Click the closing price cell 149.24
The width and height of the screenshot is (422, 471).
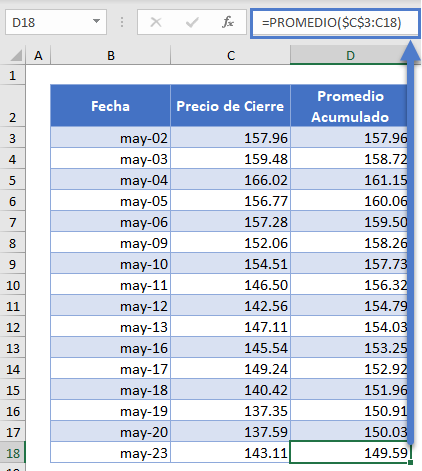pyautogui.click(x=230, y=369)
